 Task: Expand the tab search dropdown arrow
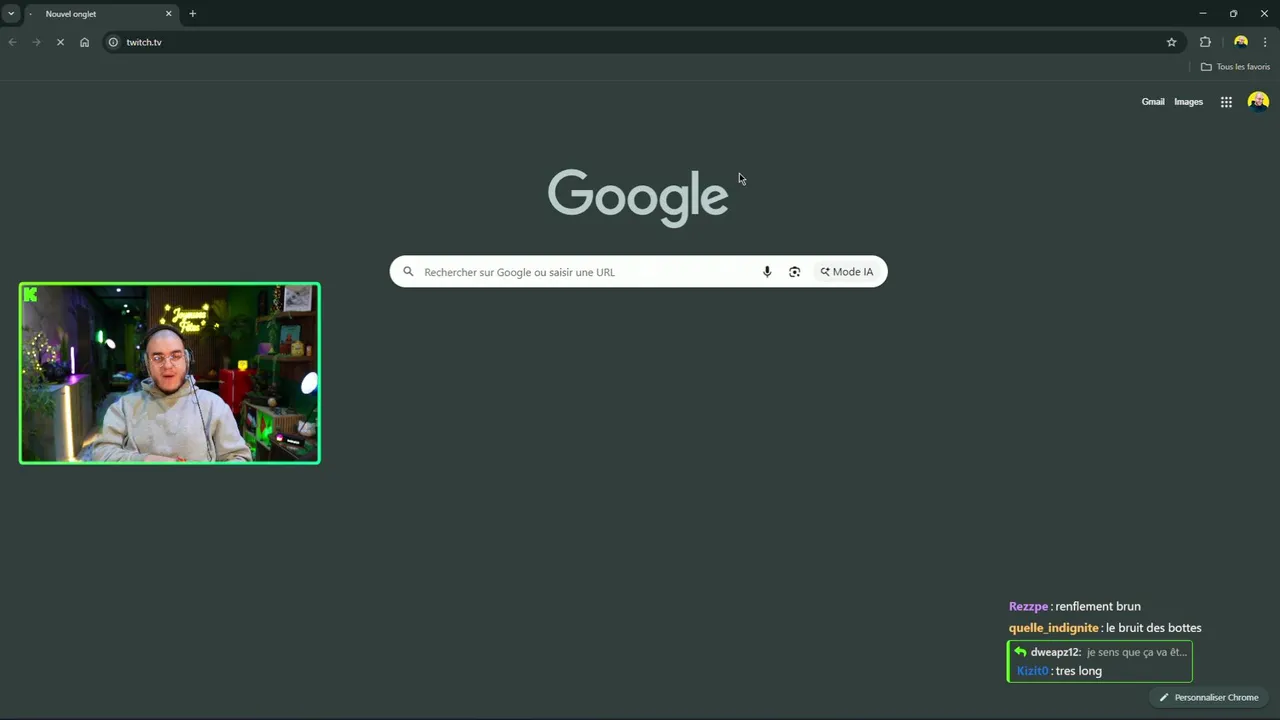click(11, 14)
